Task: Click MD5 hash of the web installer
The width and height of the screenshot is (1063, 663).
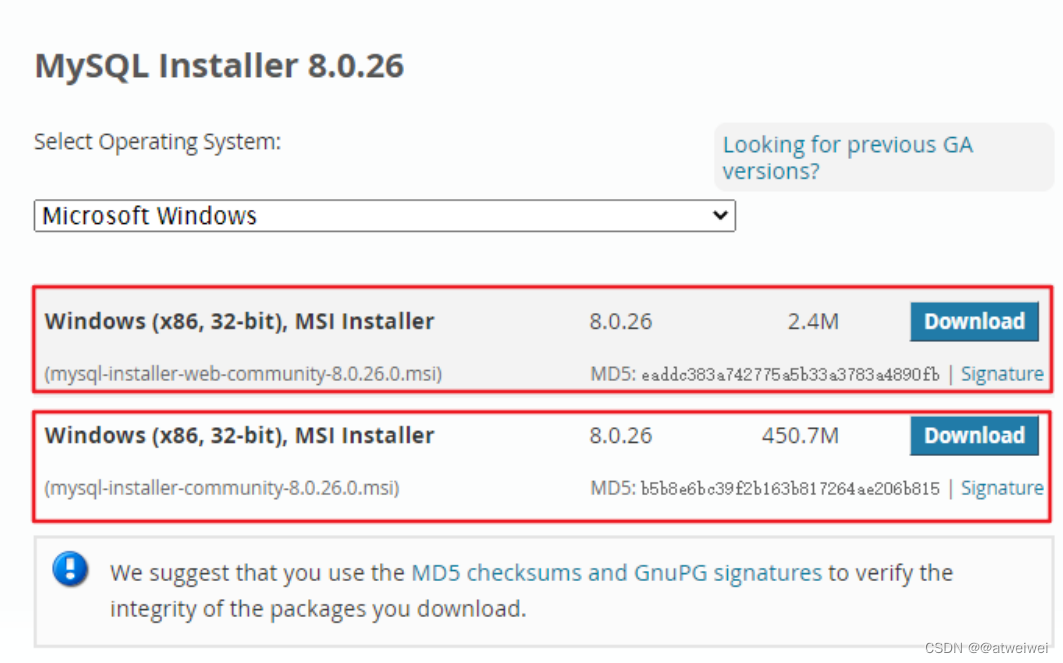Action: pos(790,374)
